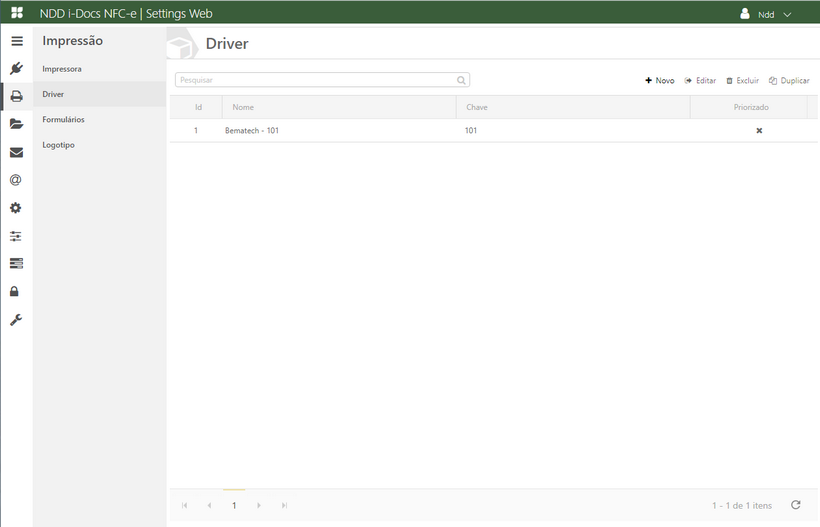Click the Novo button

pyautogui.click(x=659, y=81)
